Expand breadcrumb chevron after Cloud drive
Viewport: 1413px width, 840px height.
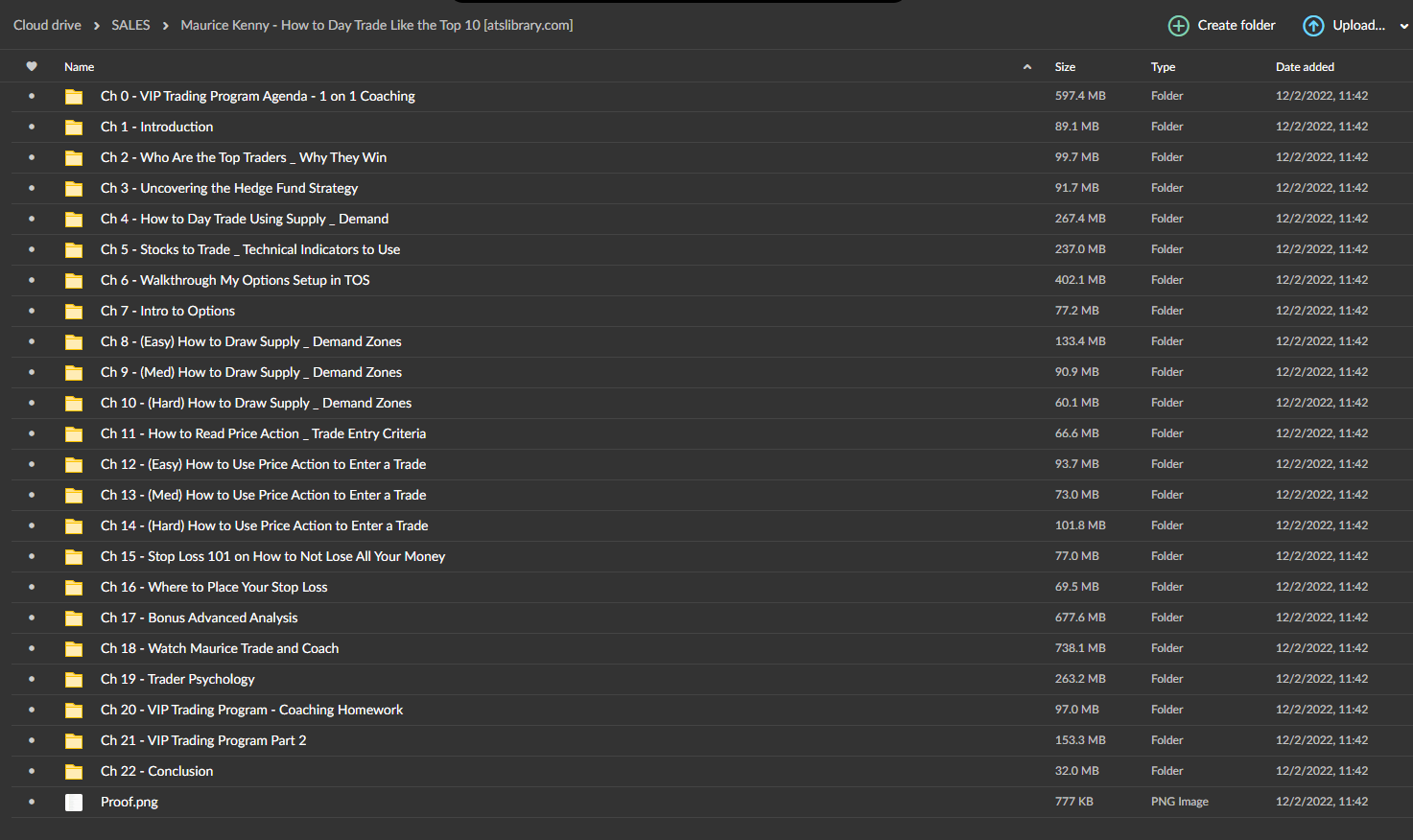pyautogui.click(x=97, y=26)
